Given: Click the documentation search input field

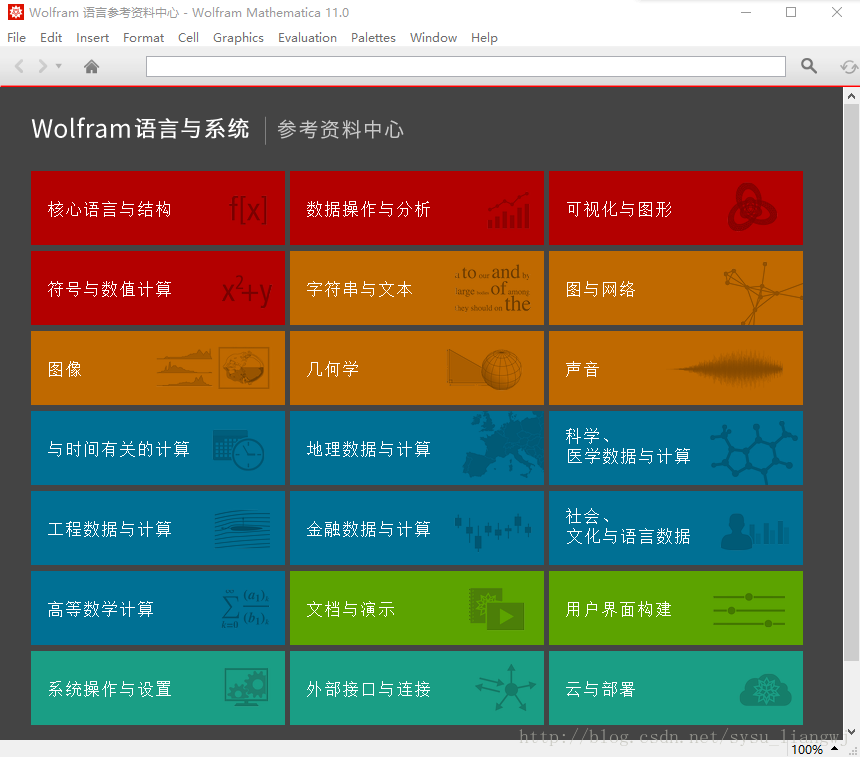Looking at the screenshot, I should (x=466, y=66).
